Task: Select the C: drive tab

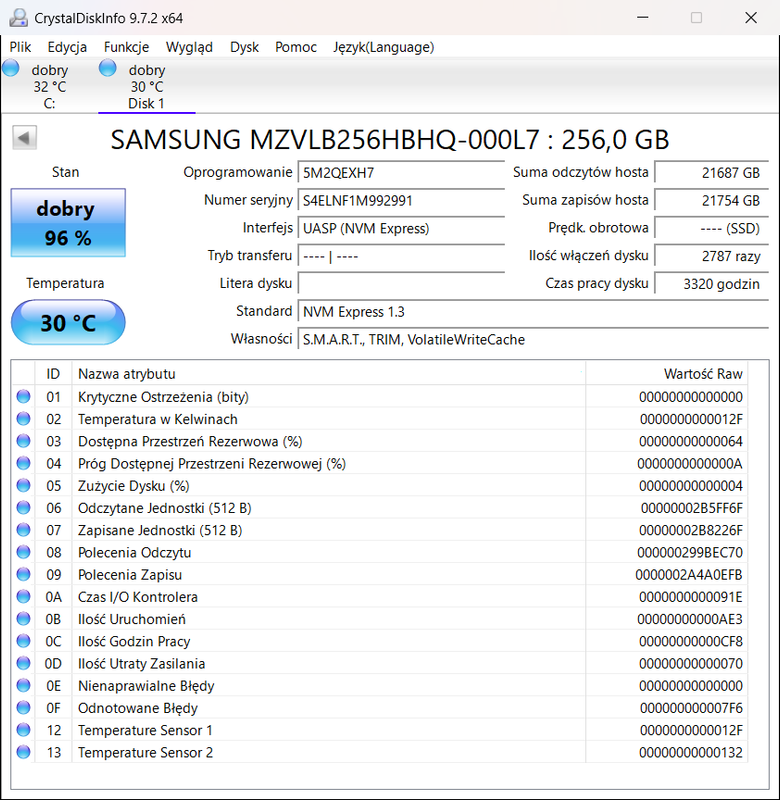Action: coord(49,87)
